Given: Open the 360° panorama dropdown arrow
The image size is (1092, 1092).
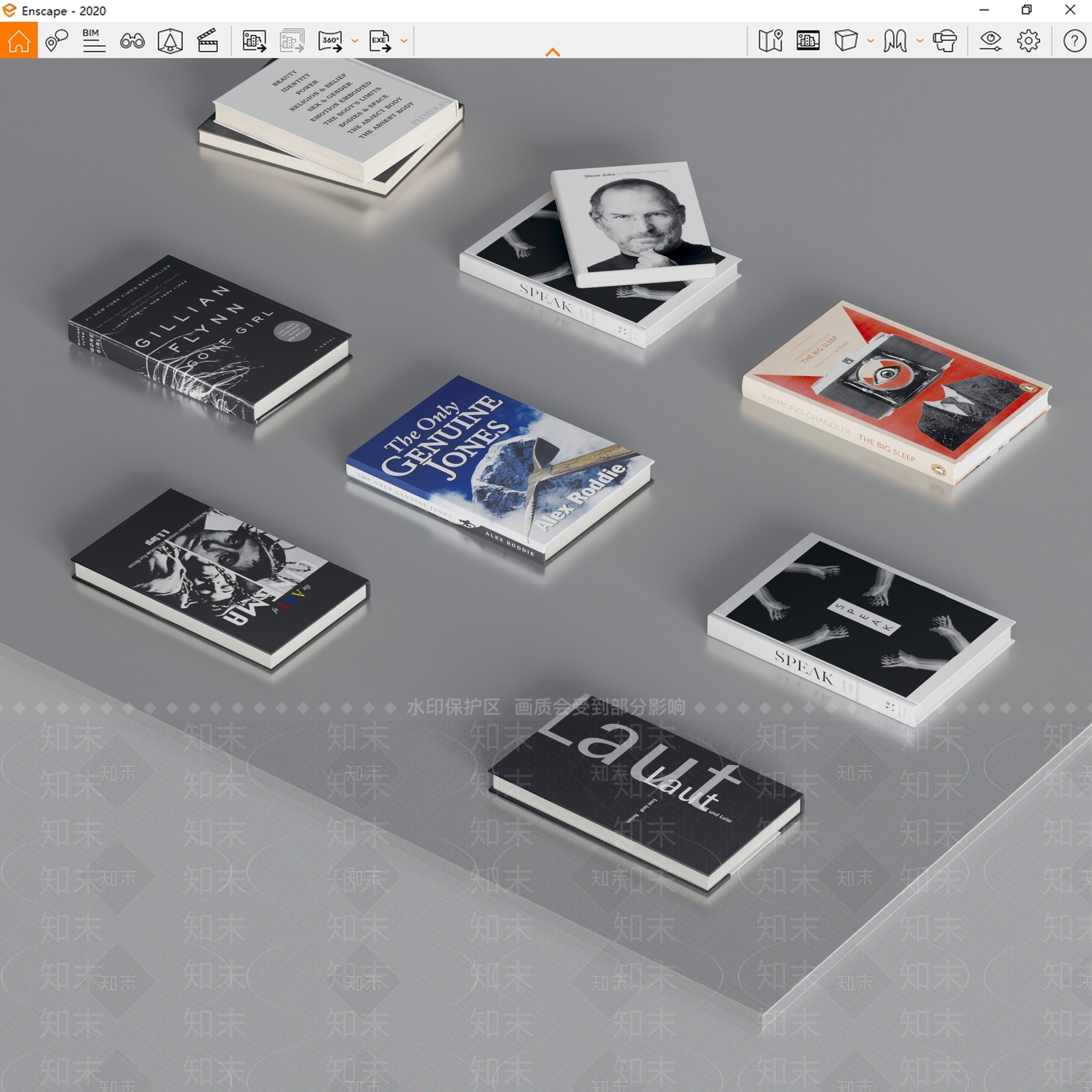Looking at the screenshot, I should pos(355,41).
